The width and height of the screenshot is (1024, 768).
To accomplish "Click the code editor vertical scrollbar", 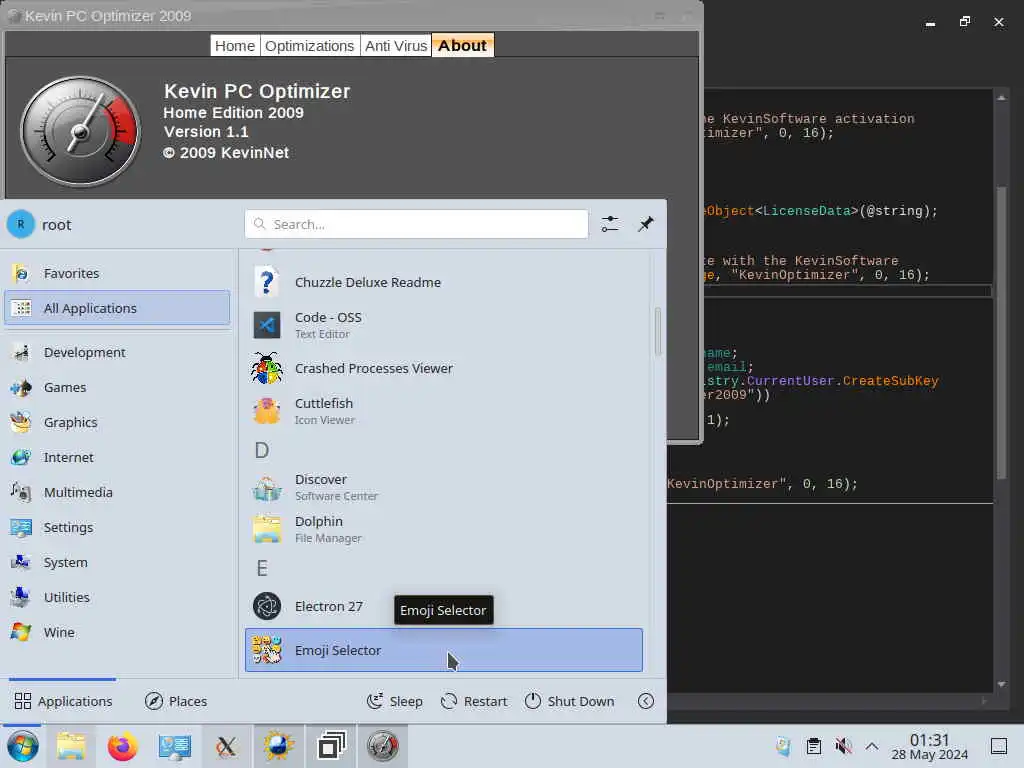I will click(1001, 333).
